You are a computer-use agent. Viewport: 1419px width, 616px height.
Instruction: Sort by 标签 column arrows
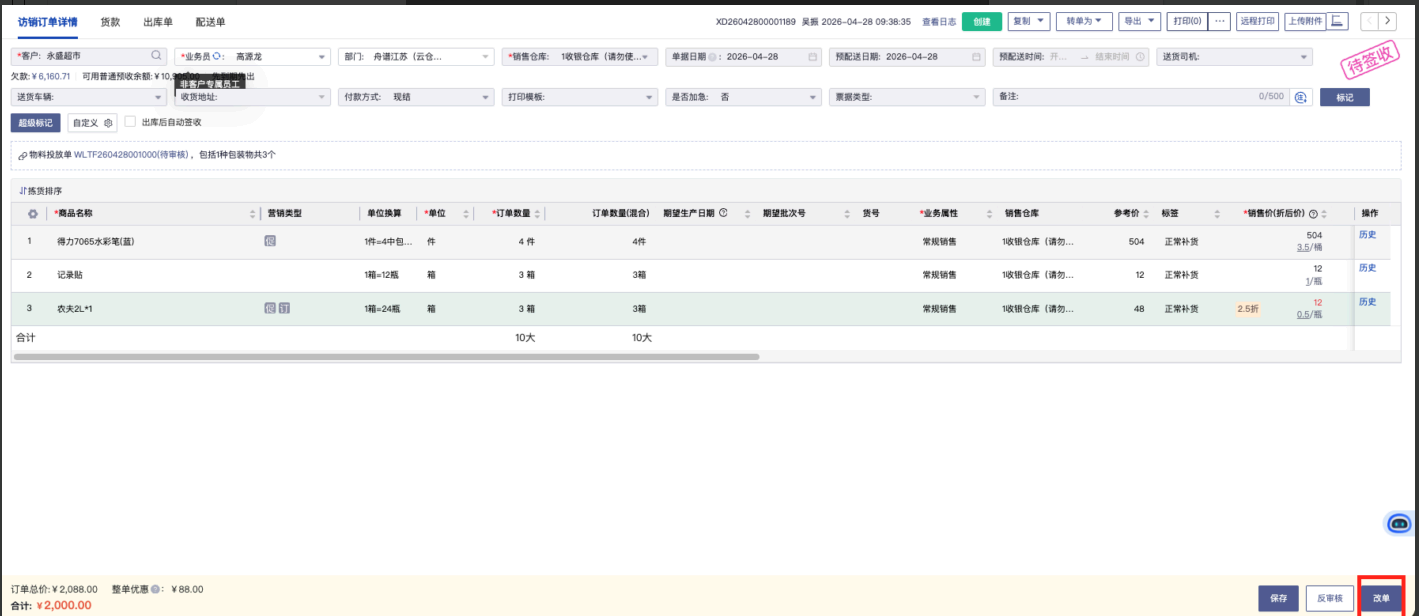(1217, 214)
